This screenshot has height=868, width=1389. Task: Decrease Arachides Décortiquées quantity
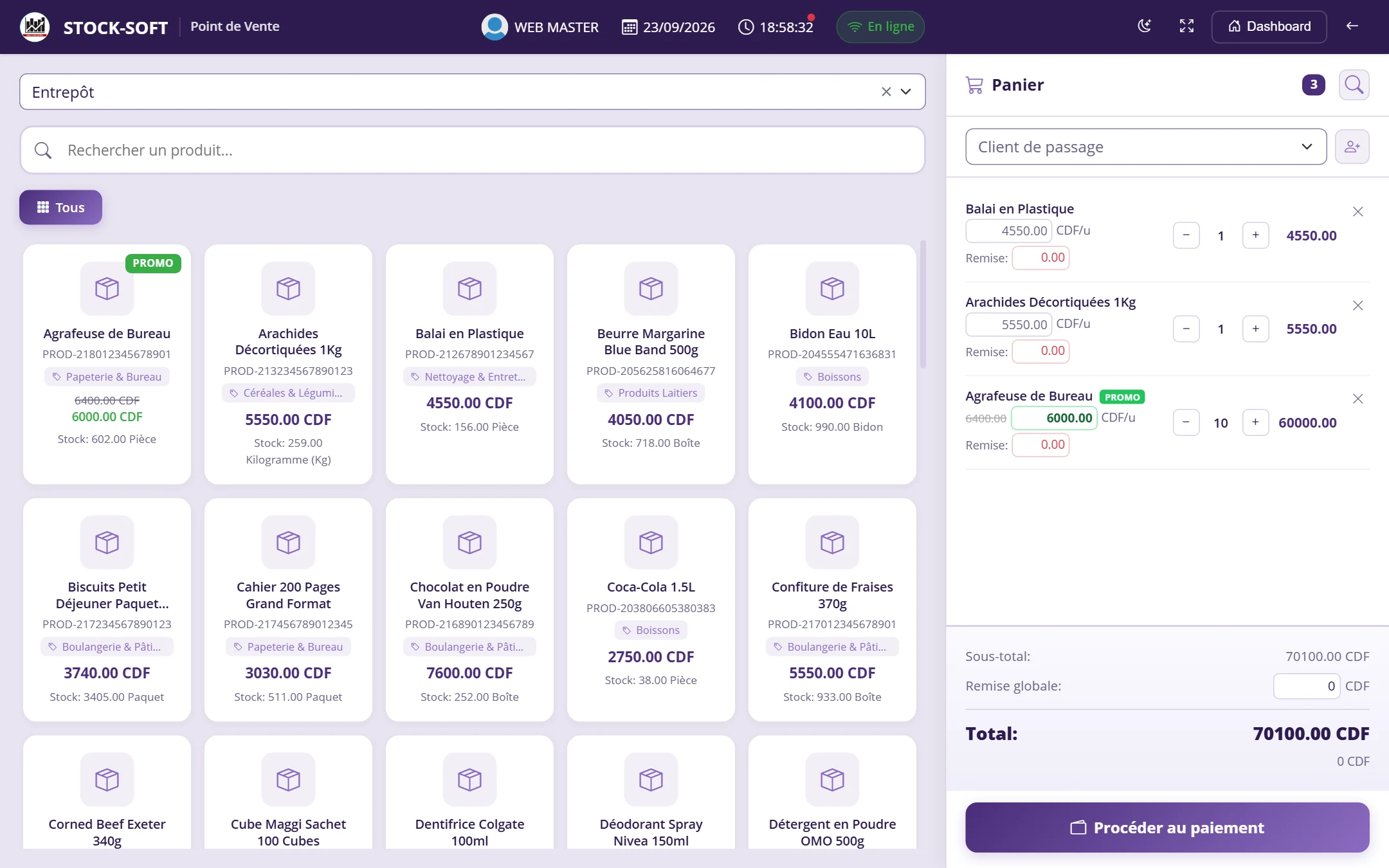[x=1186, y=329]
